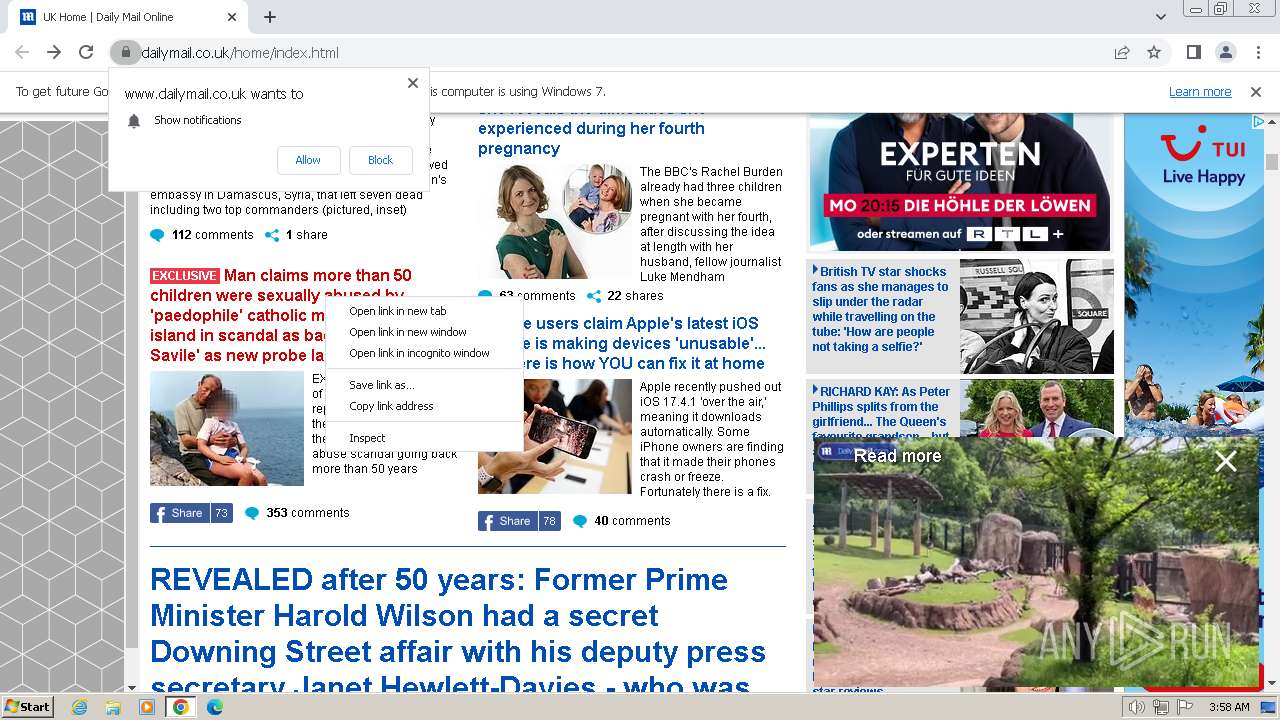
Task: Open Chrome three-dot menu
Action: point(1258,53)
